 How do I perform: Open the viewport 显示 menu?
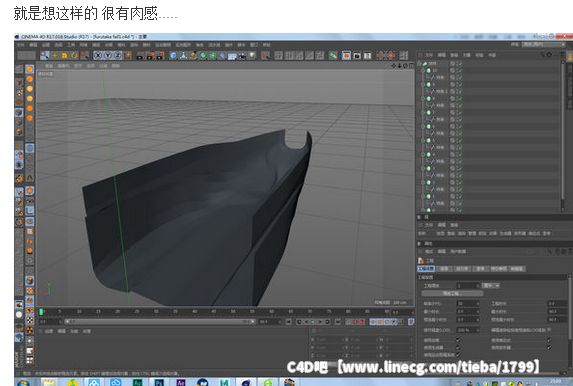click(78, 66)
